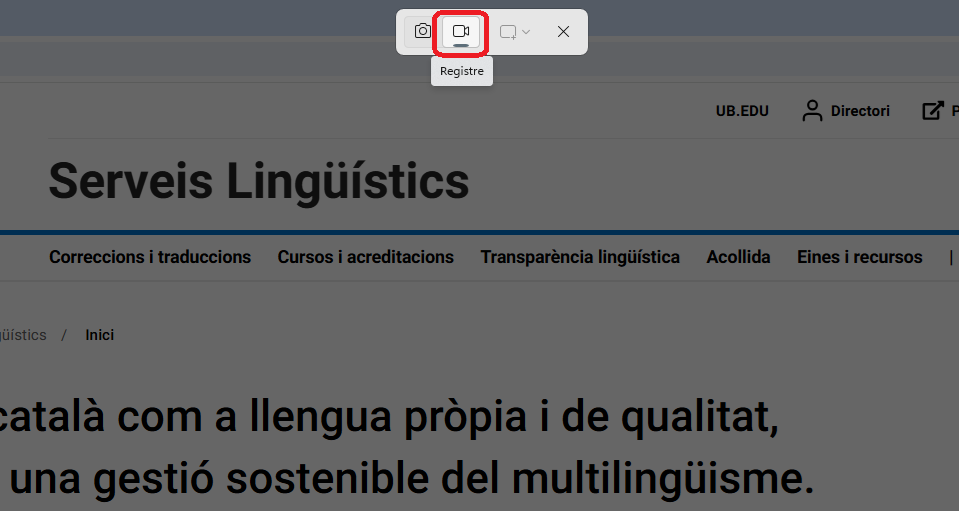Open the Cursos i acreditacions menu
Viewport: 959px width, 511px height.
coord(365,257)
